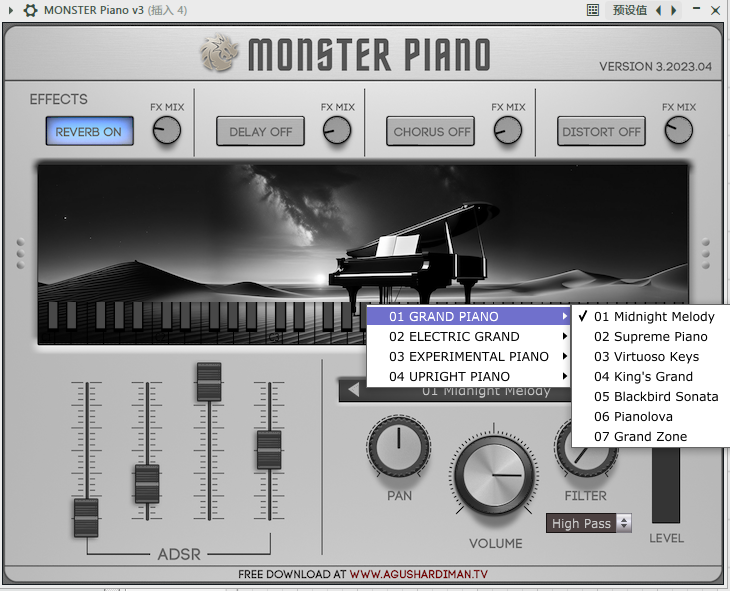Click the previous preset triangle beside preset name
The image size is (730, 591).
(x=353, y=390)
